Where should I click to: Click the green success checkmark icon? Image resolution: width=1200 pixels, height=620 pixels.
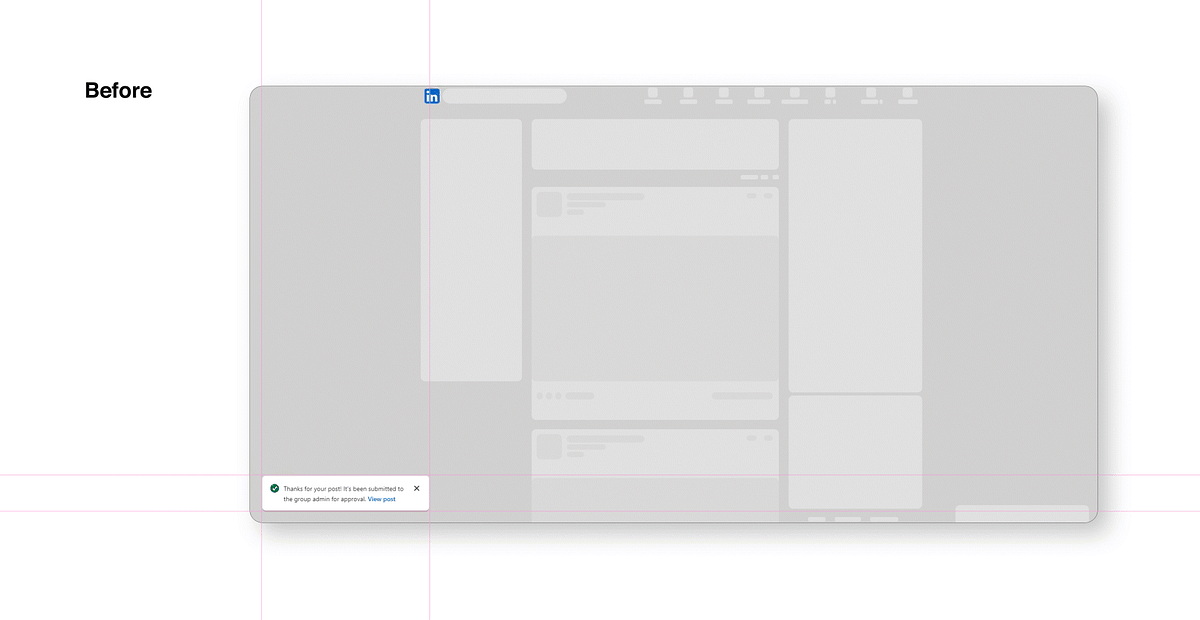tap(275, 489)
